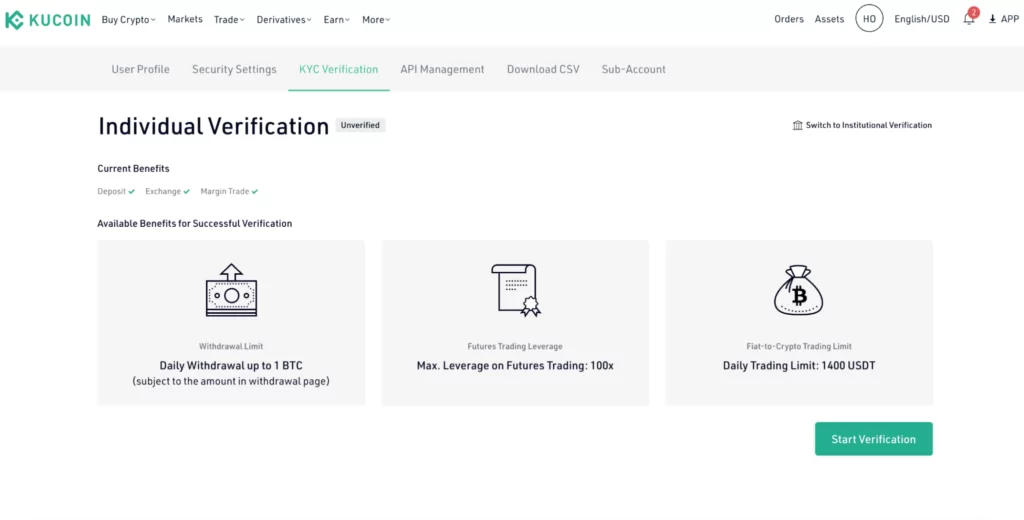Switch to the Security Settings tab

tap(234, 69)
